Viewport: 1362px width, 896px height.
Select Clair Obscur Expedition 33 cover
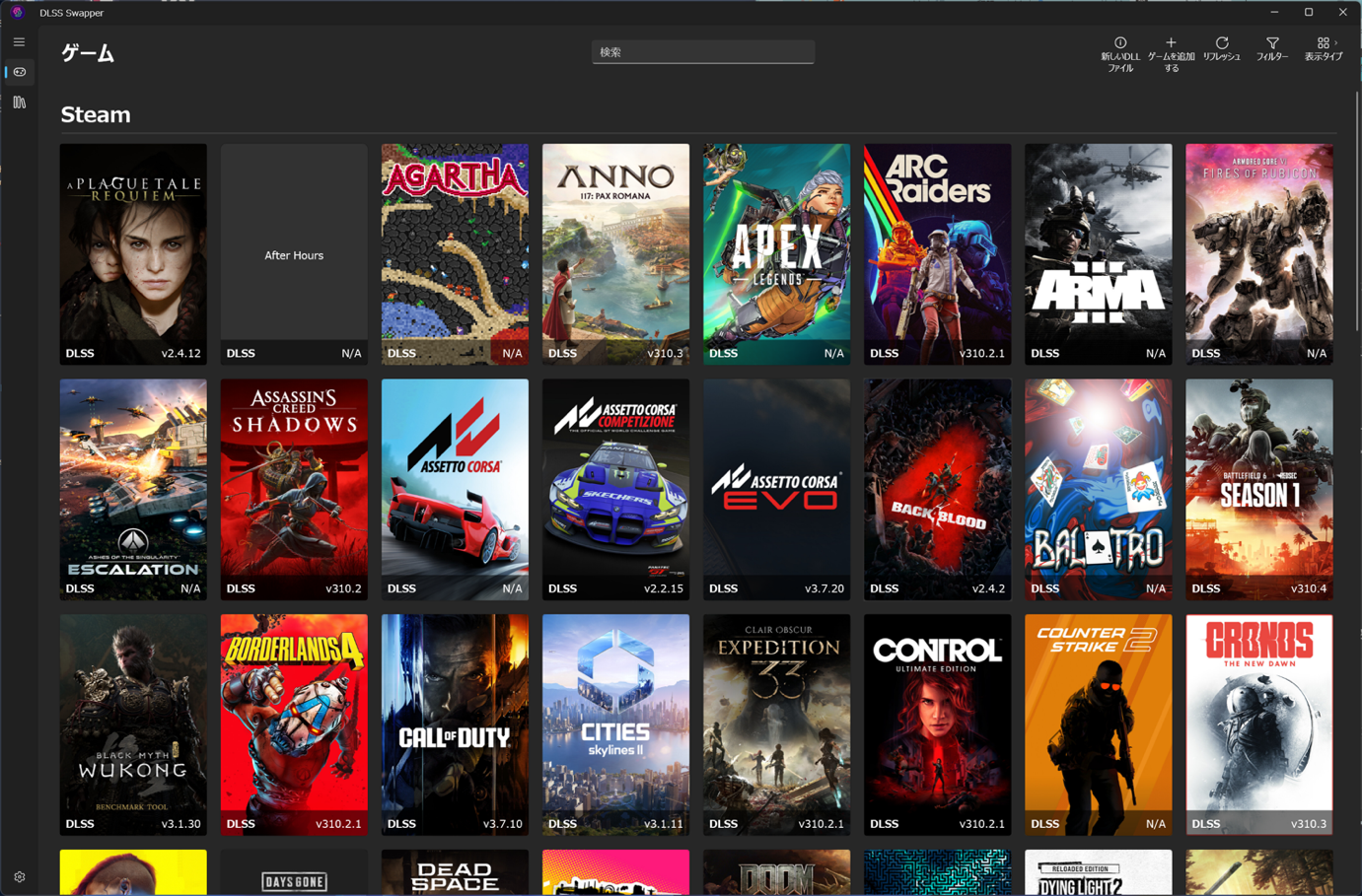pos(776,725)
